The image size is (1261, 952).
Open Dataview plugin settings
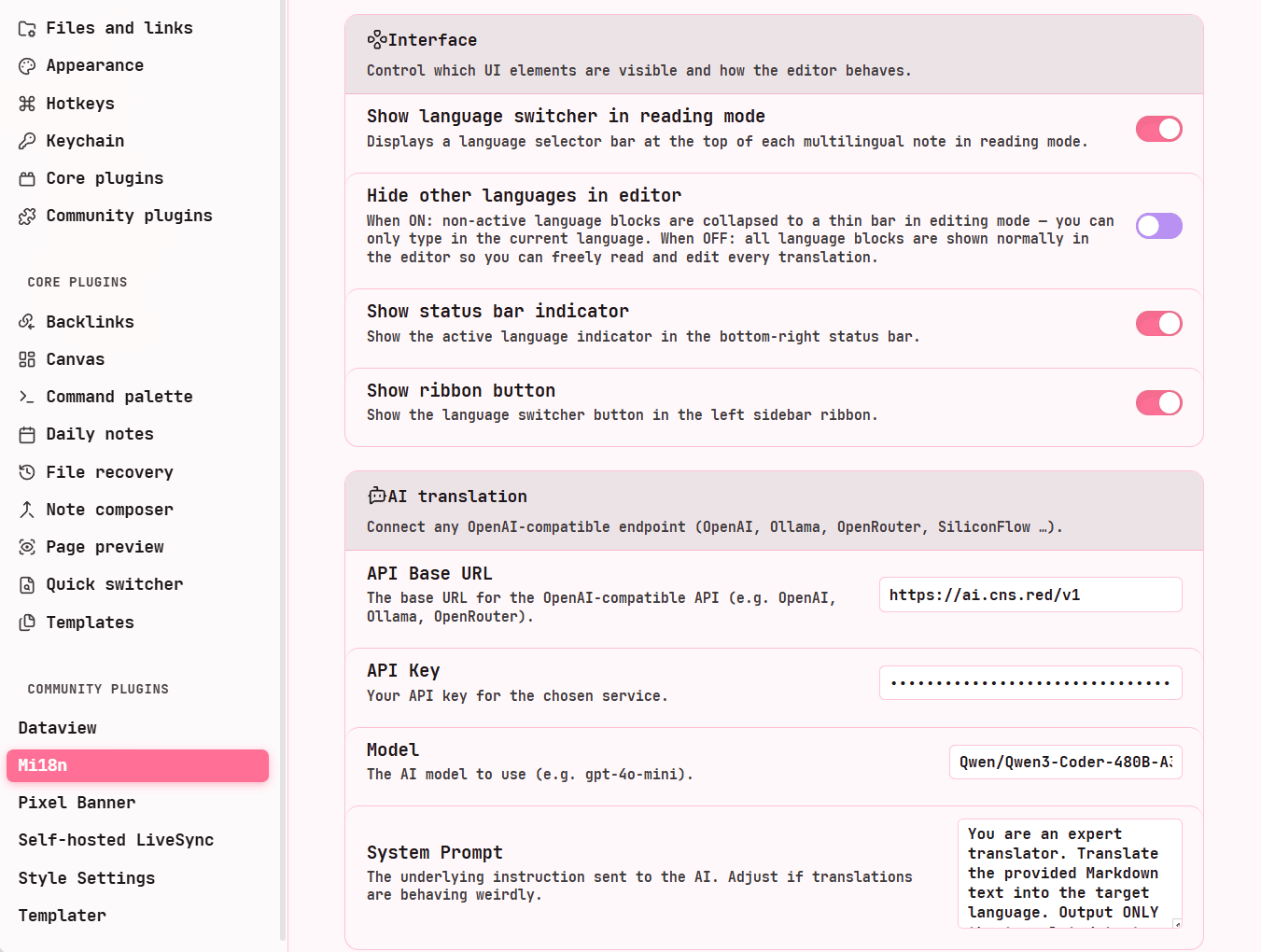click(x=137, y=728)
